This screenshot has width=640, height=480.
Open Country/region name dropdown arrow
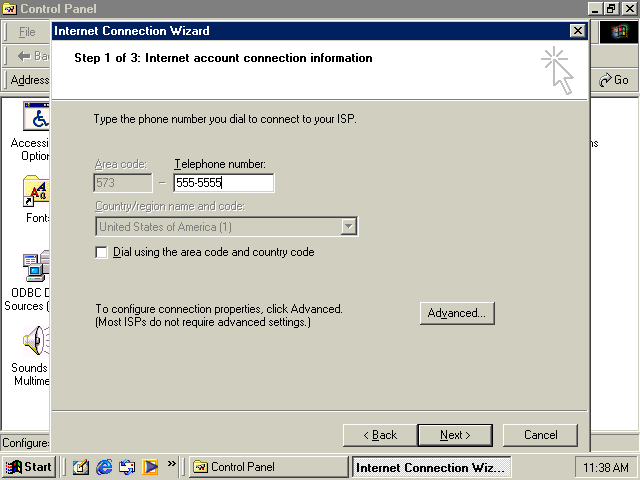[x=349, y=227]
